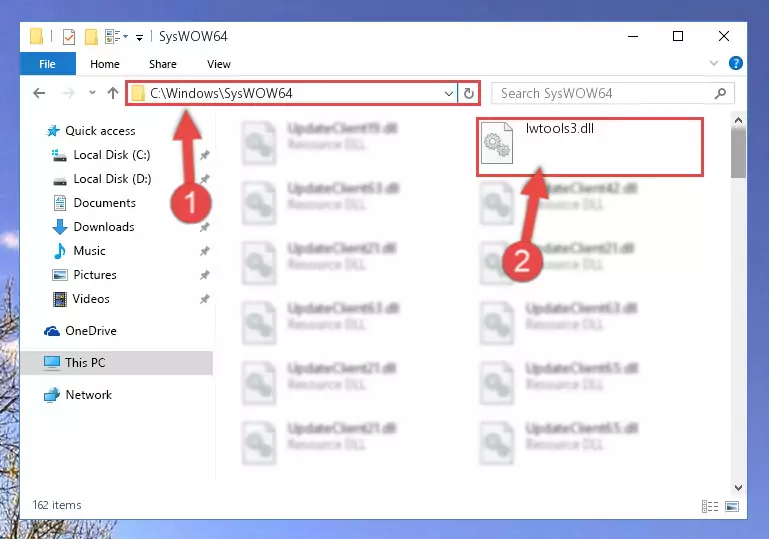Click the Properties quick access icon
The image size is (769, 539).
(x=69, y=37)
